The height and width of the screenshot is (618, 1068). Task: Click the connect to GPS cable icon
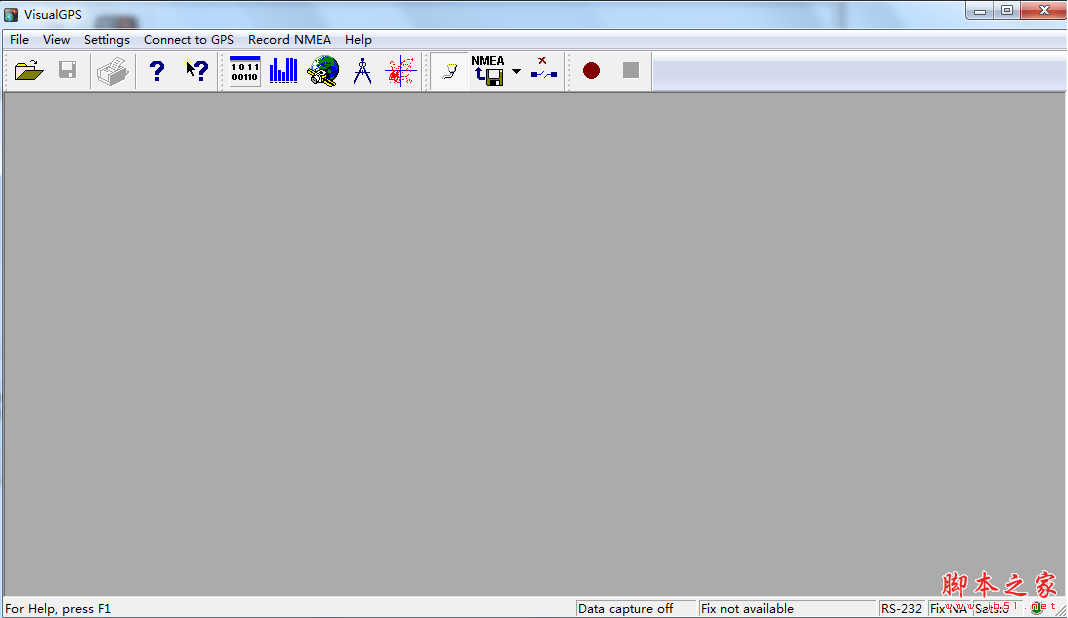[x=450, y=70]
